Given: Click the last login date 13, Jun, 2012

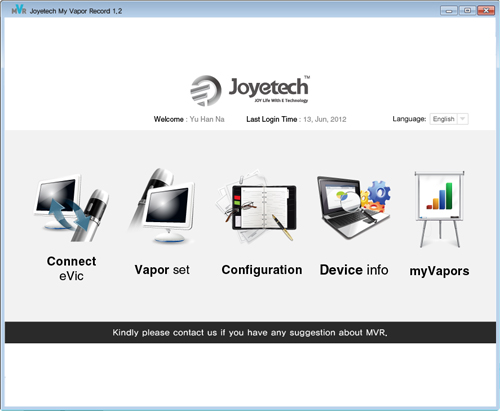Looking at the screenshot, I should pos(325,119).
